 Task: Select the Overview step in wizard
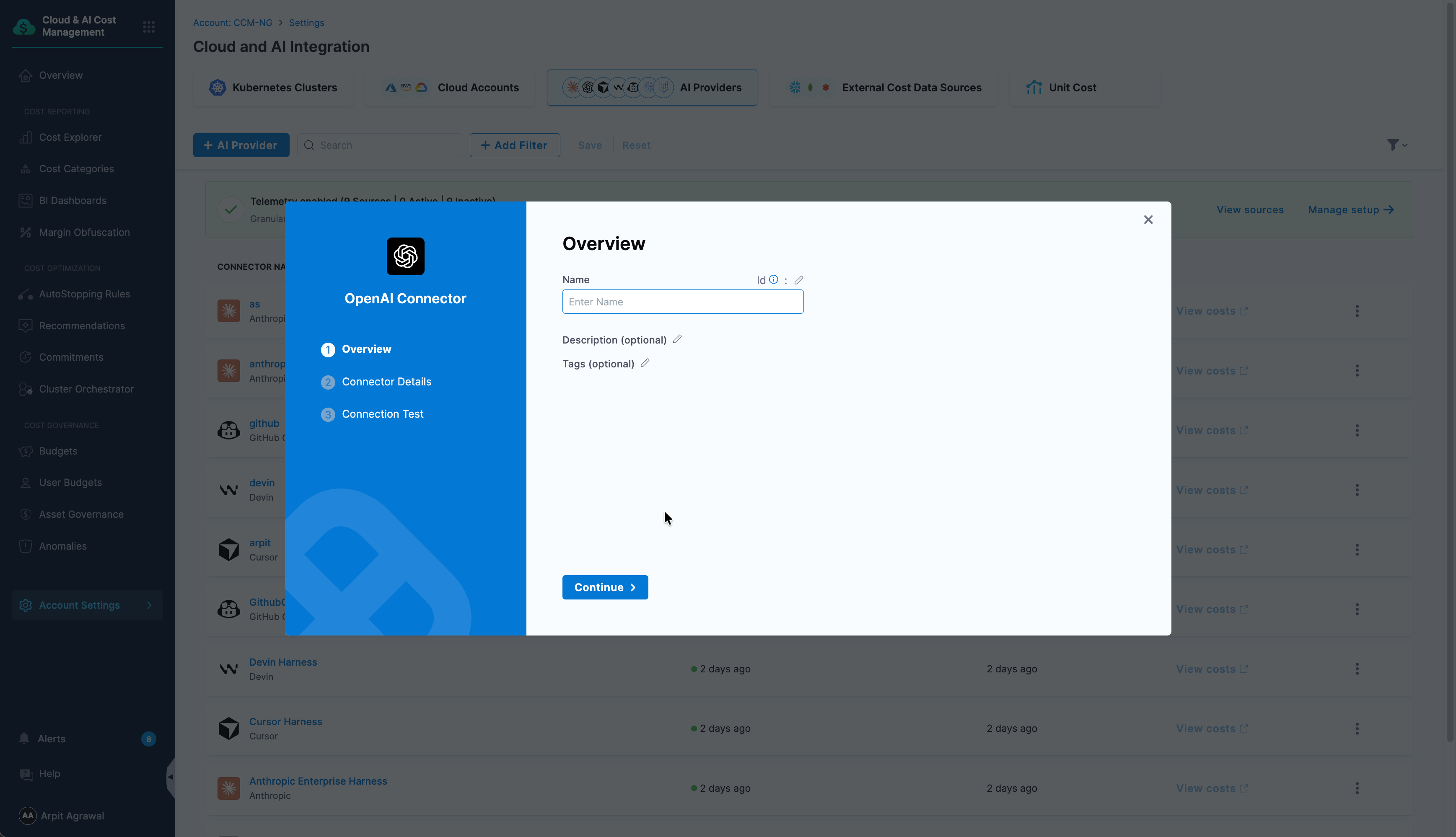click(x=356, y=349)
